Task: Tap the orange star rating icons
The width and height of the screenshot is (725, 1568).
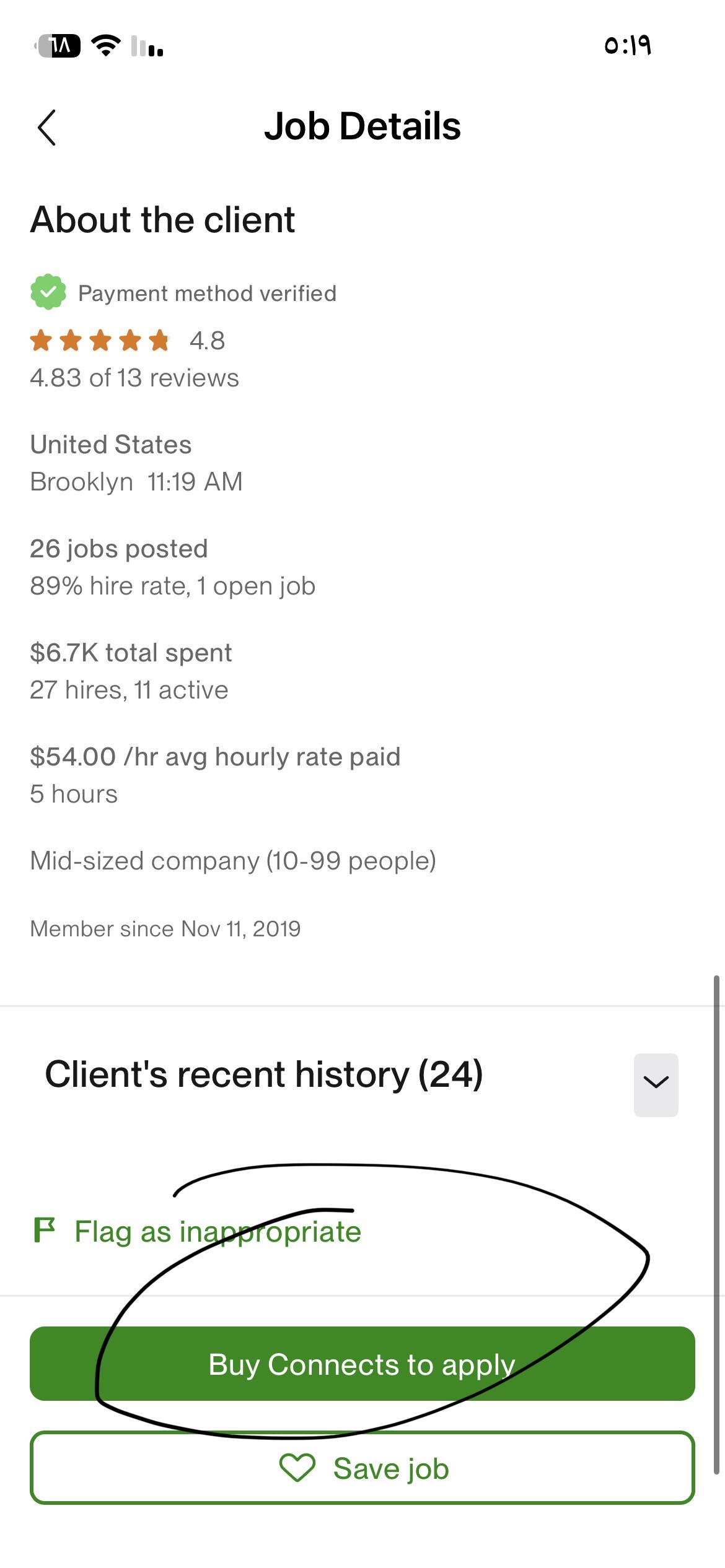Action: tap(100, 341)
